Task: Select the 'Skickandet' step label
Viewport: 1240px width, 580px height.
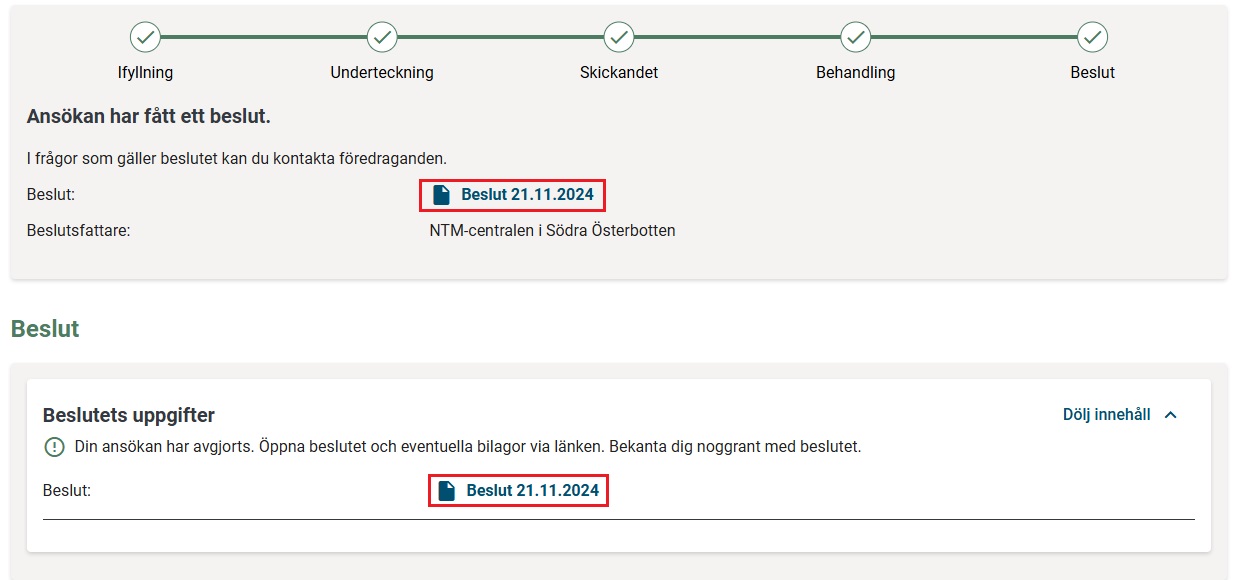Action: [x=619, y=73]
